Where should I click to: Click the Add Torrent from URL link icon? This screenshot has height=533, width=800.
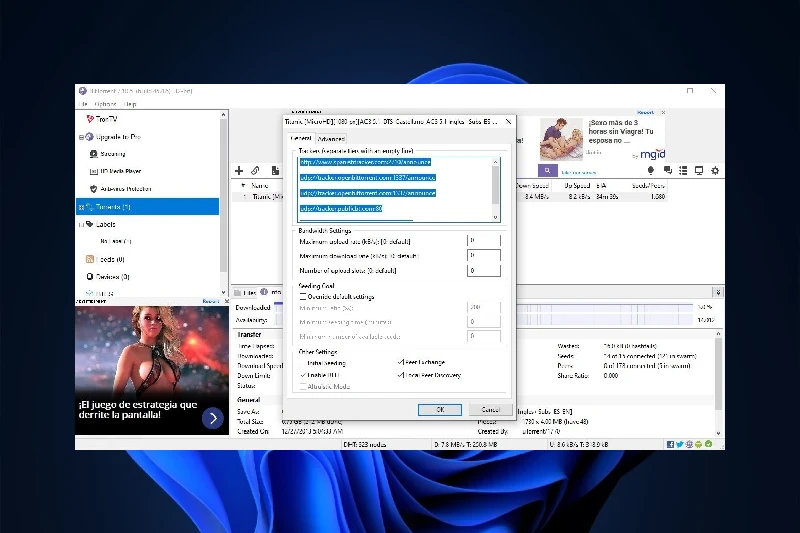click(x=255, y=171)
